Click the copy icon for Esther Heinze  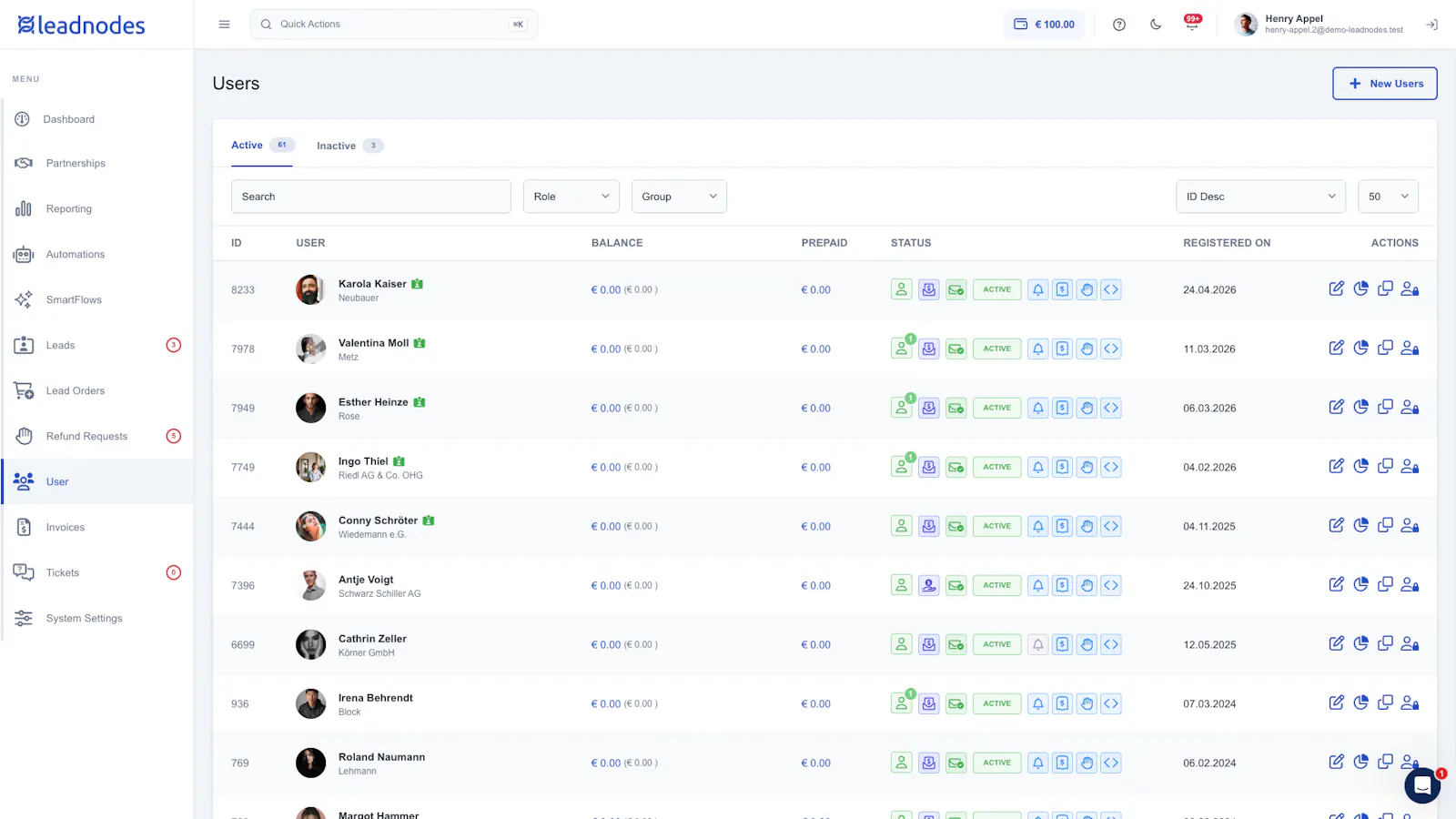[1385, 408]
